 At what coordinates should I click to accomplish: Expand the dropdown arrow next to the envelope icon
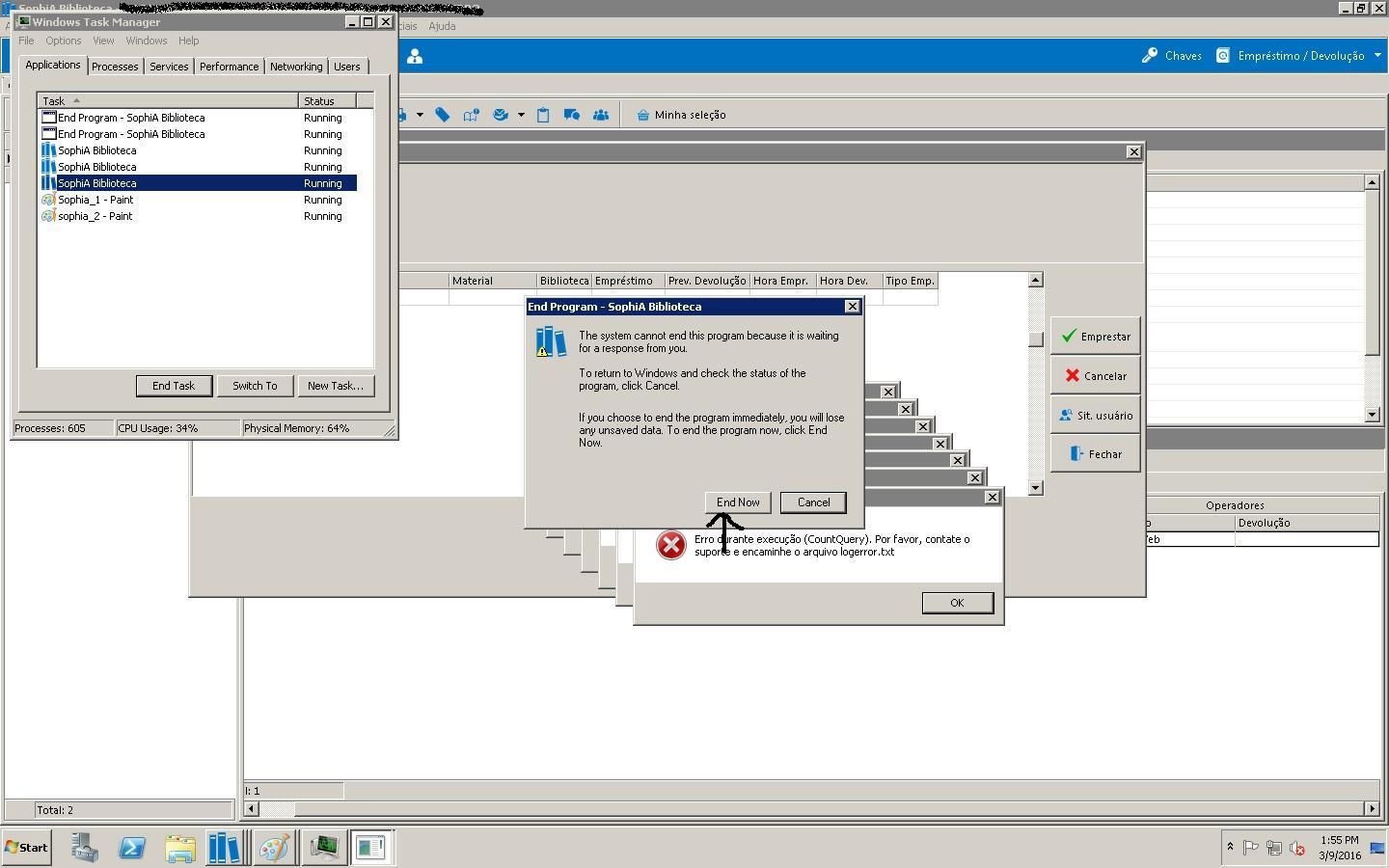[x=521, y=115]
